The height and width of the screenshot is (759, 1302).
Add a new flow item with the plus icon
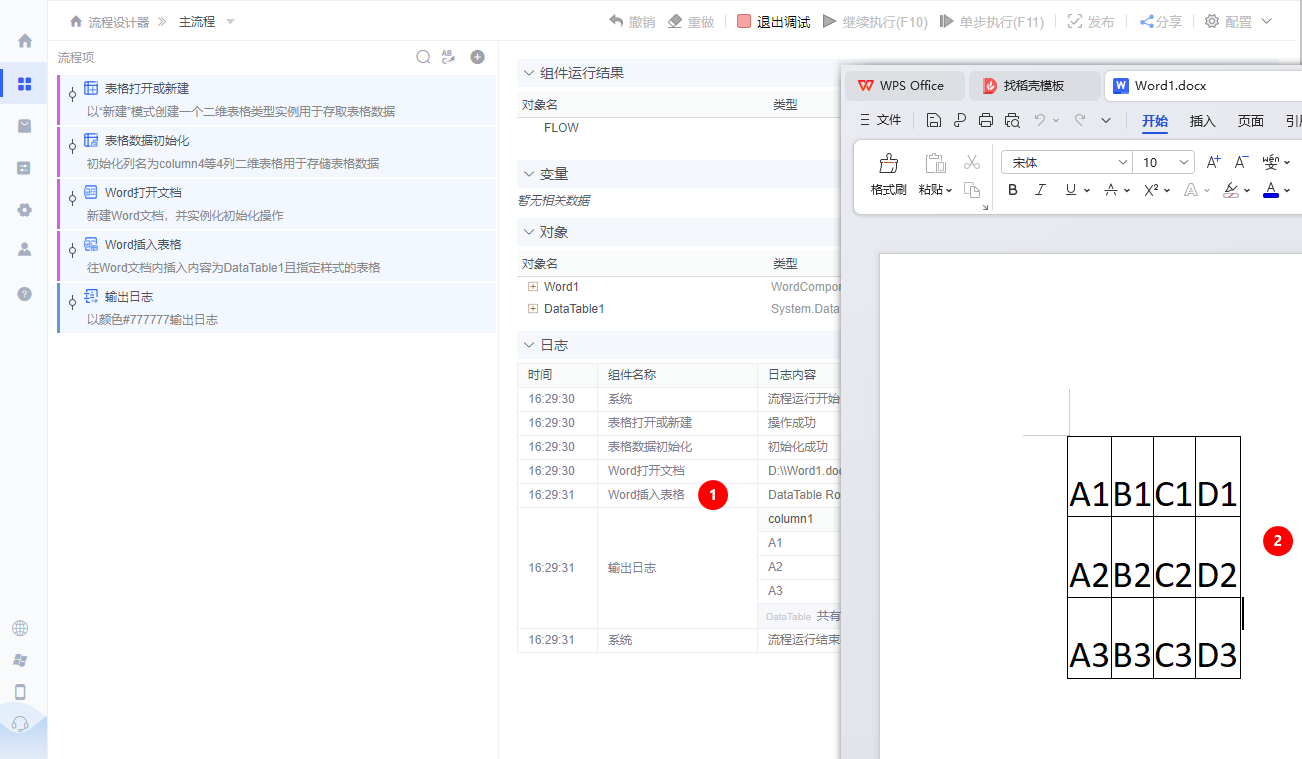(477, 57)
